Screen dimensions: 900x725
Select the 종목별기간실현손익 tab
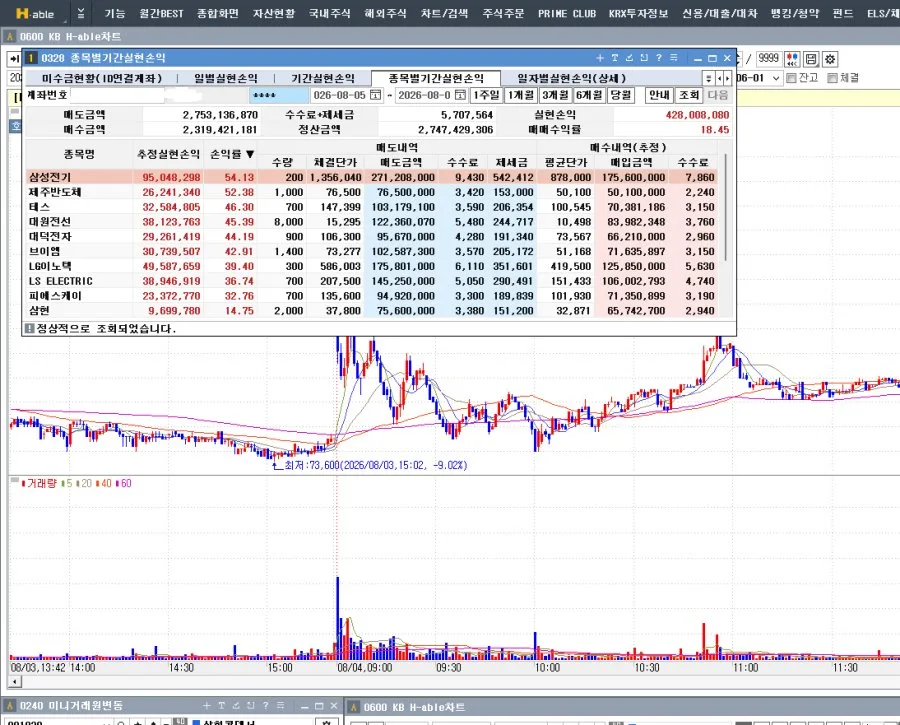click(436, 78)
